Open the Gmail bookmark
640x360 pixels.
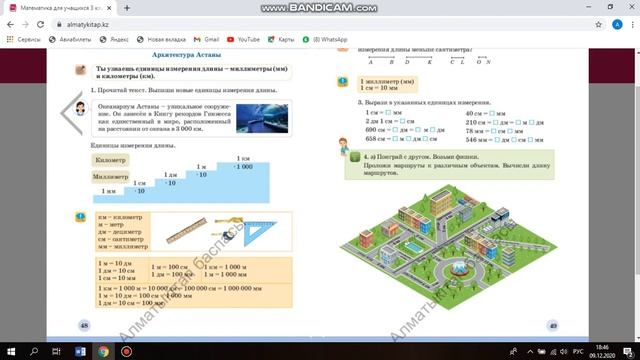tap(207, 39)
